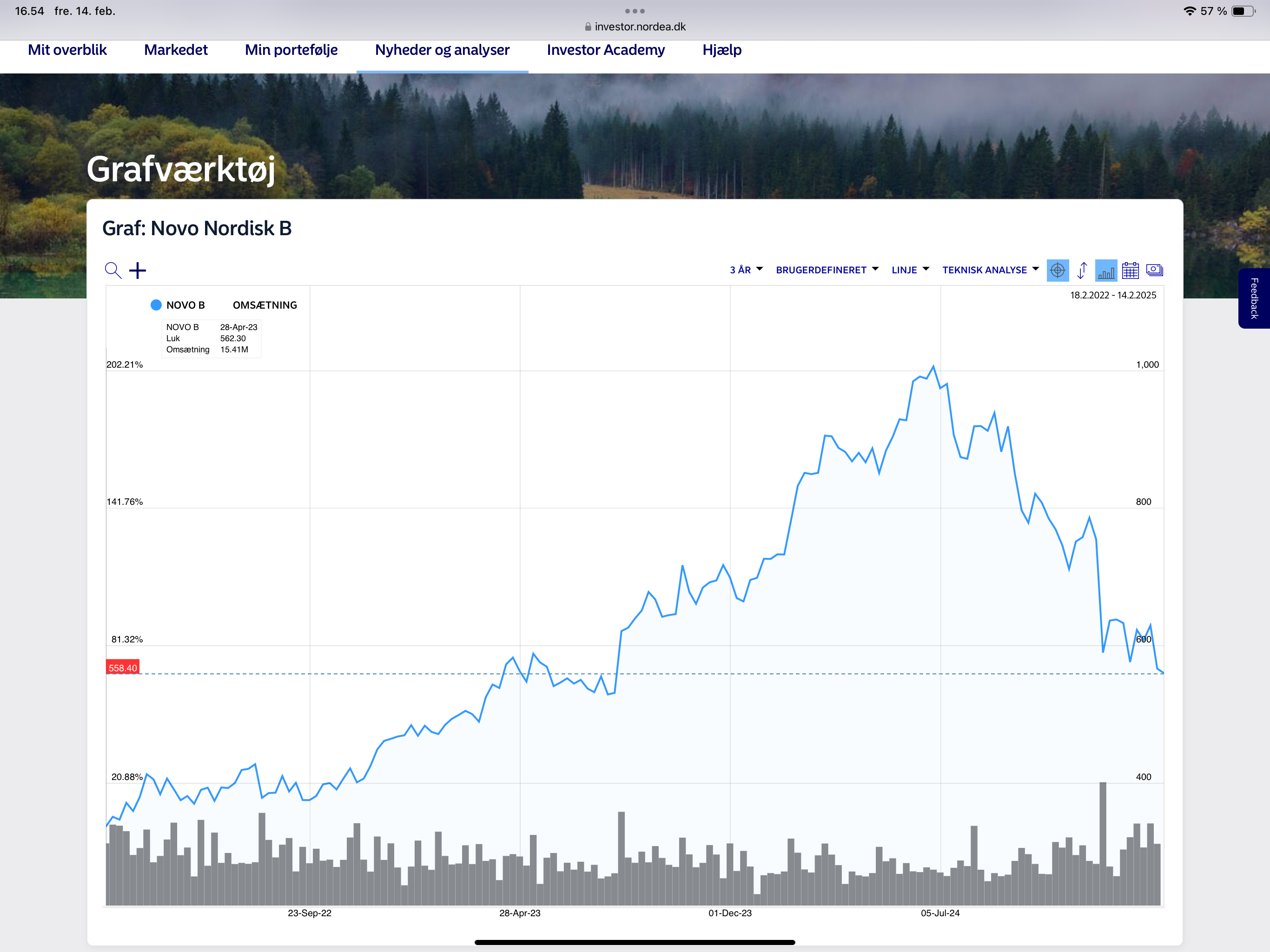Screen dimensions: 1270x952
Task: Click the 01-Dec-23 x-axis label
Action: (x=730, y=913)
